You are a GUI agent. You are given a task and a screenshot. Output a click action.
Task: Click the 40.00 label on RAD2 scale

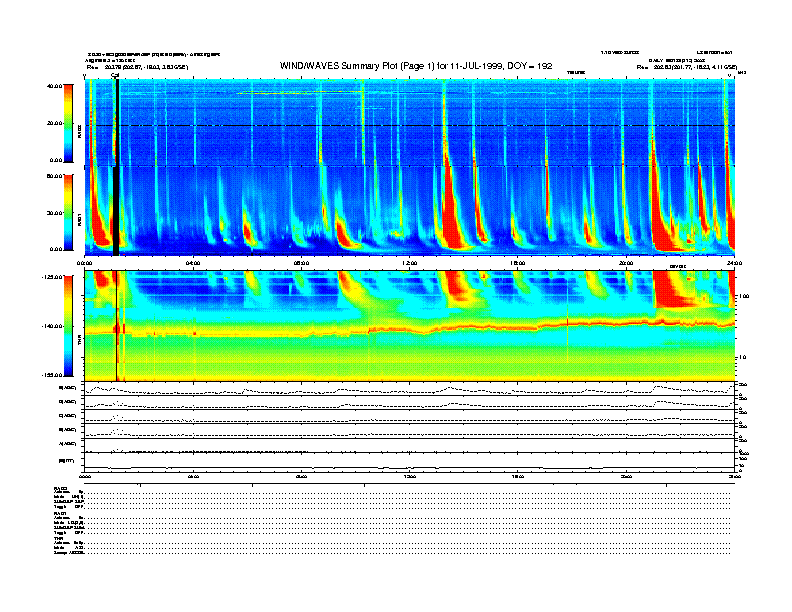[54, 86]
